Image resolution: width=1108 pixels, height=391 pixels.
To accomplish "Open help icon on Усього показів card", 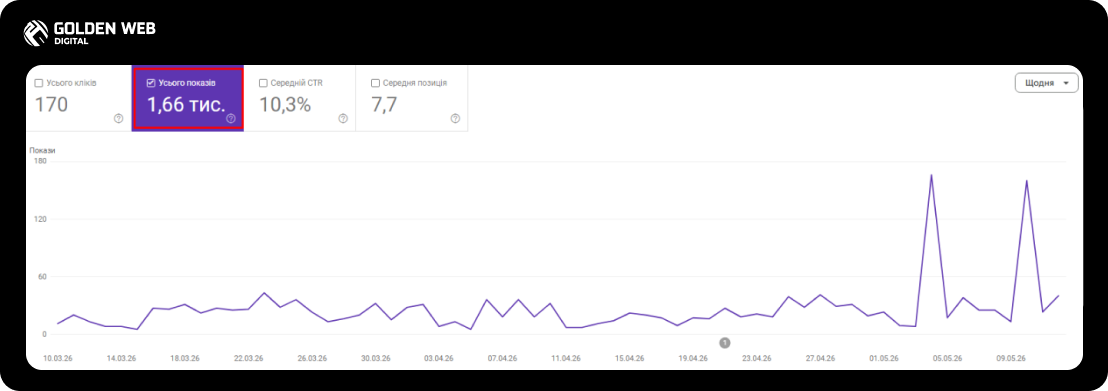I will pos(230,119).
